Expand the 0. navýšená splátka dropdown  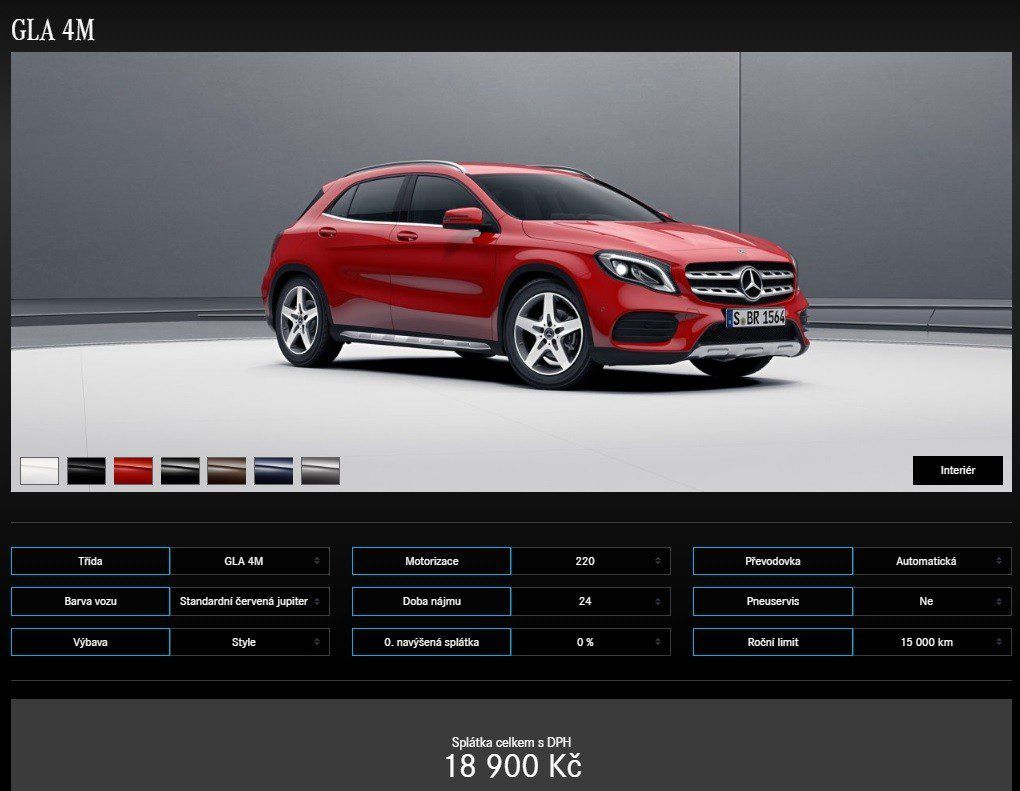coord(590,642)
